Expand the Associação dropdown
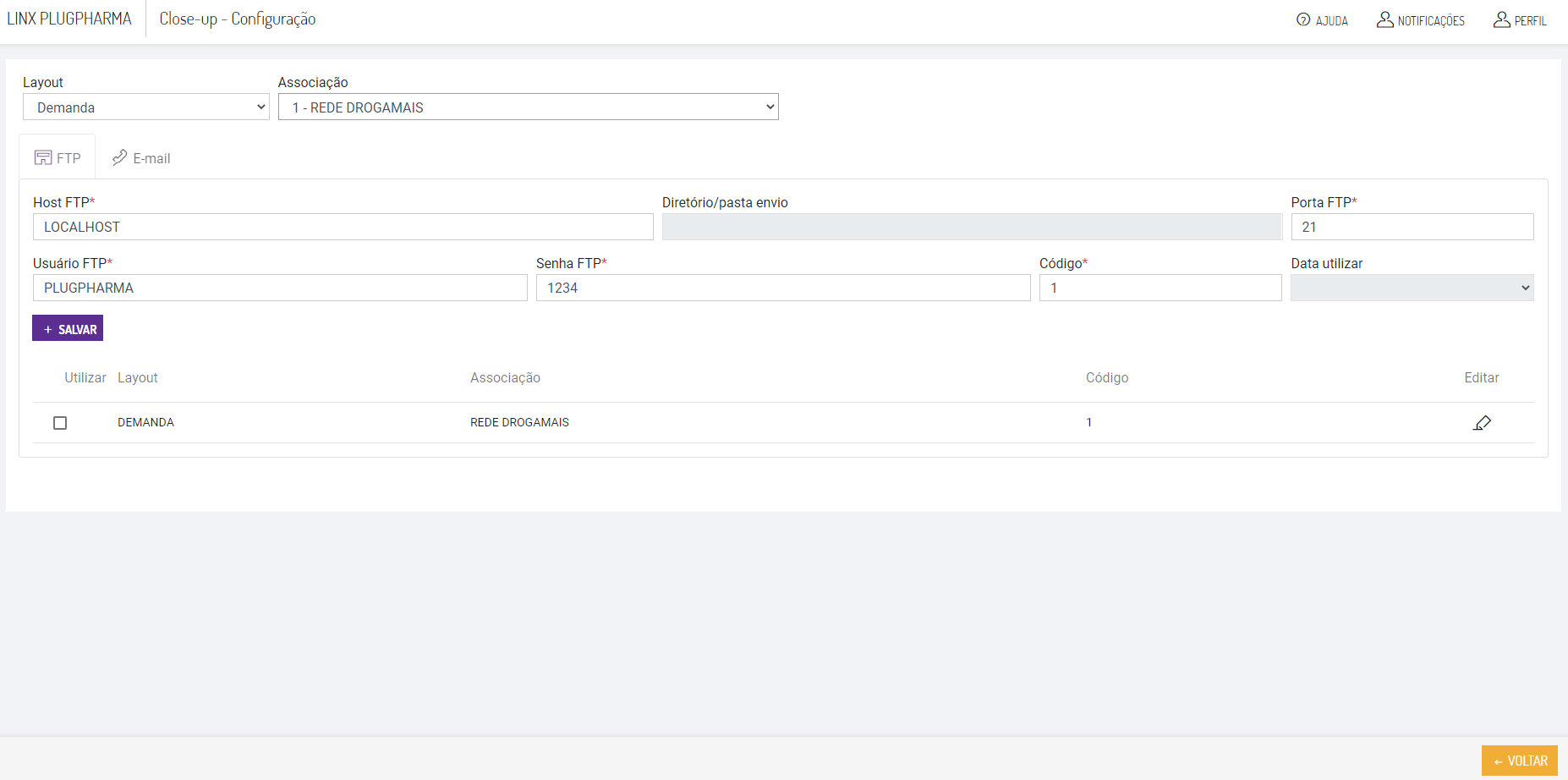The image size is (1568, 780). [x=528, y=107]
